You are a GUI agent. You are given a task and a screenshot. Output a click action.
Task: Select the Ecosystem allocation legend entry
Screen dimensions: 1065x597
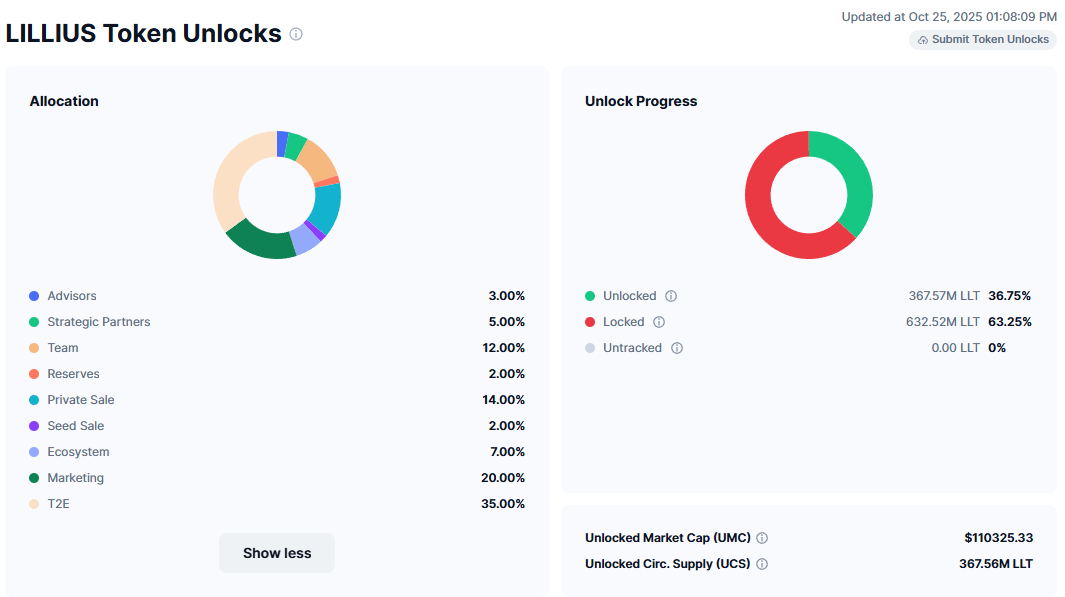pyautogui.click(x=78, y=452)
